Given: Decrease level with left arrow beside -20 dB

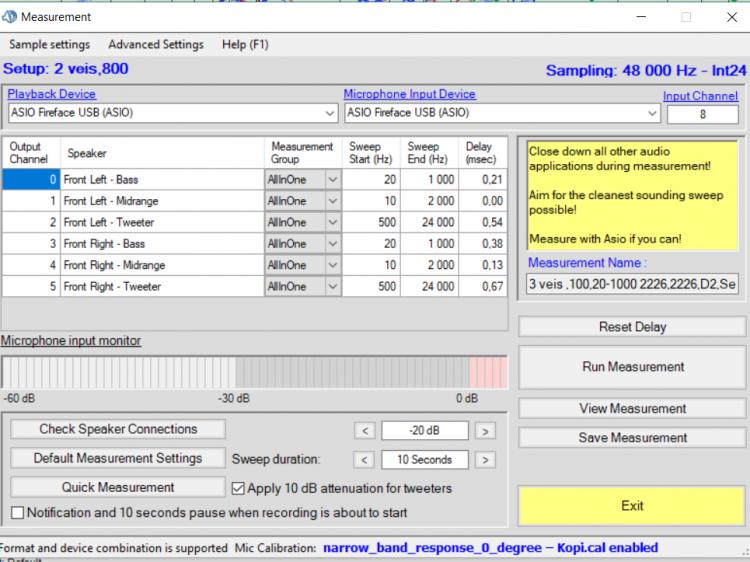Looking at the screenshot, I should coord(365,431).
